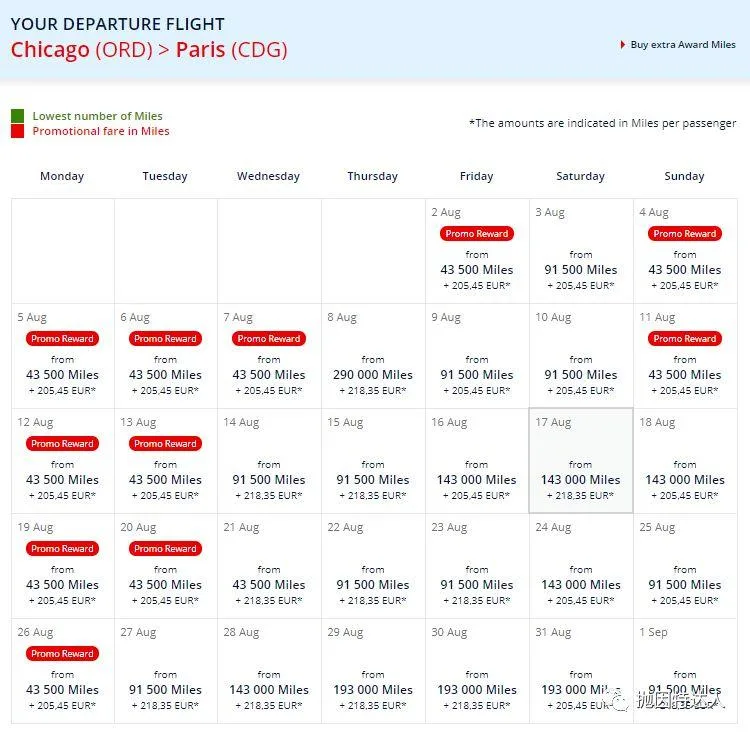Pick the 28 Aug 143 000 Miles fare
This screenshot has height=733, width=750.
click(x=269, y=690)
